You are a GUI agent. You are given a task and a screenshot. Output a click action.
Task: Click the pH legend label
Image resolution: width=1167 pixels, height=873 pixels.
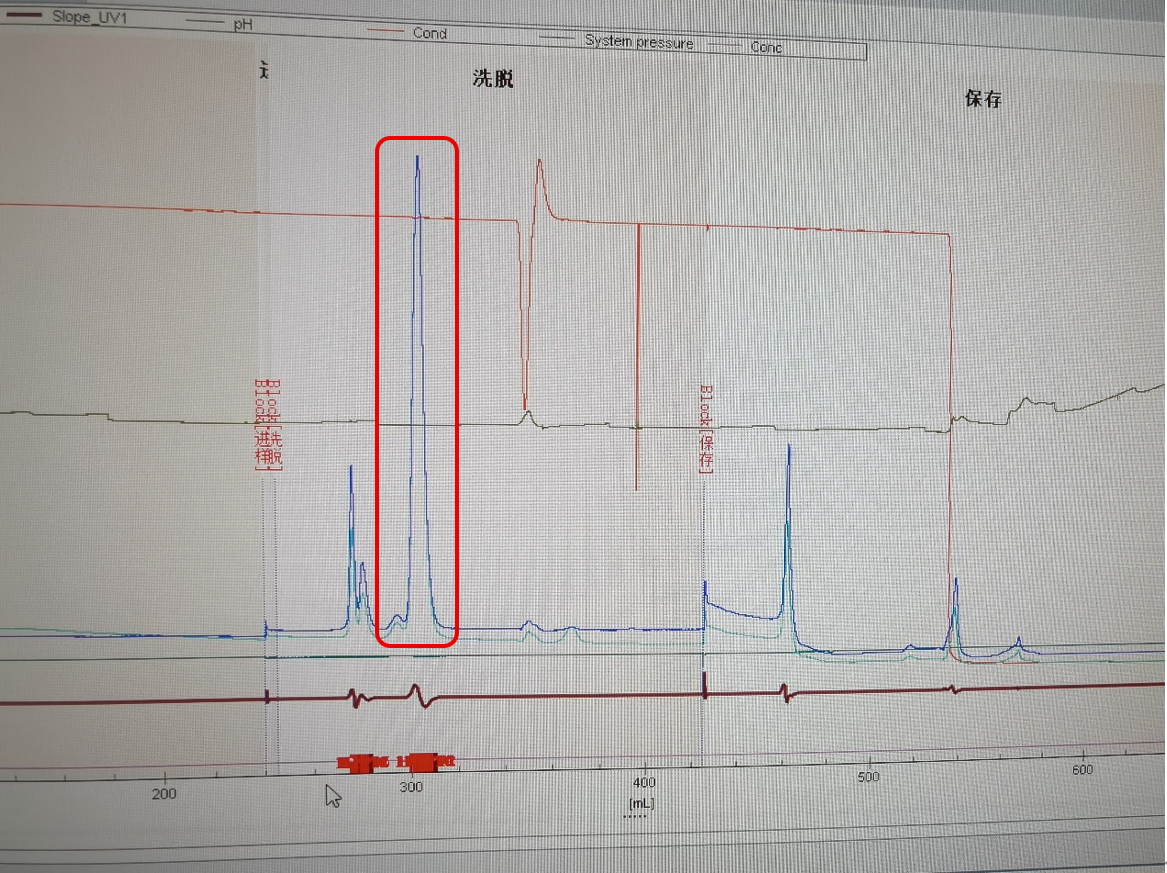click(243, 23)
